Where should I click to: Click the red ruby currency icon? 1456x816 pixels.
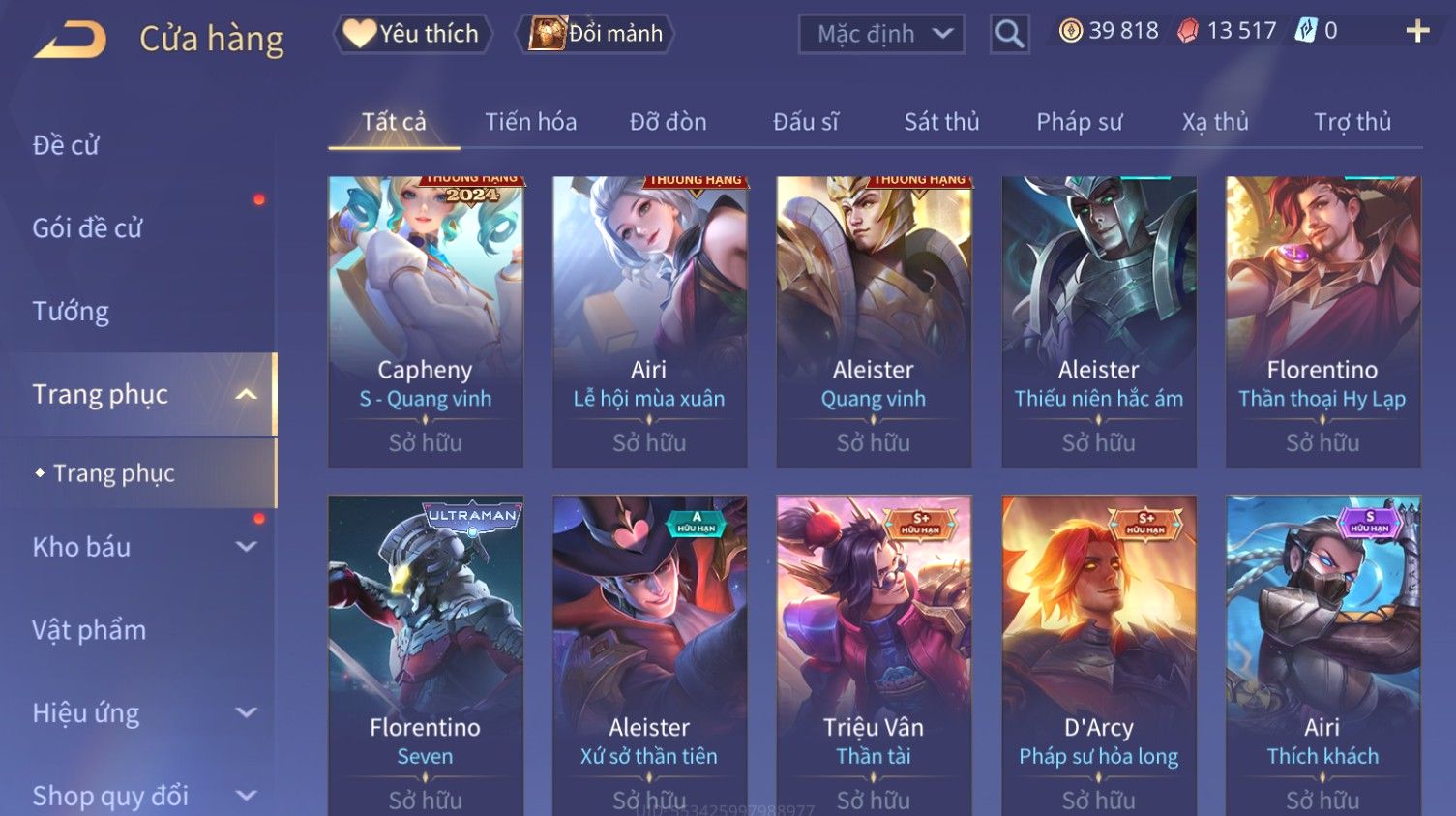[x=1188, y=31]
